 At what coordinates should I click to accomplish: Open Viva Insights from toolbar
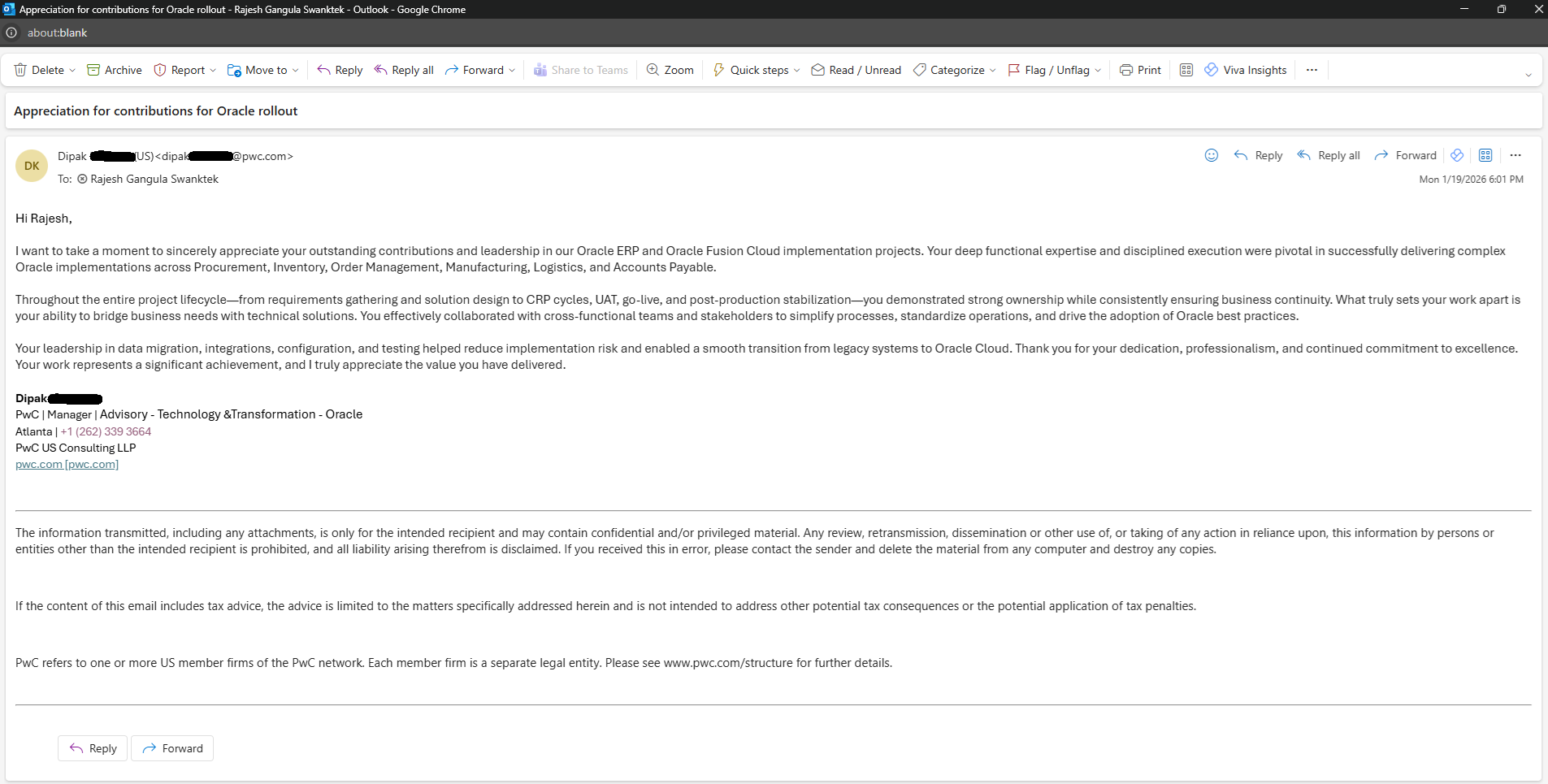(1245, 70)
